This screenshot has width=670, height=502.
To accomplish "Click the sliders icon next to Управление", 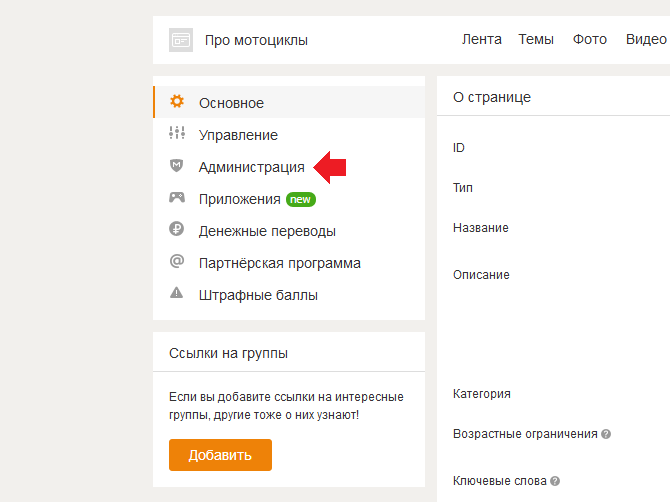I will (x=177, y=133).
